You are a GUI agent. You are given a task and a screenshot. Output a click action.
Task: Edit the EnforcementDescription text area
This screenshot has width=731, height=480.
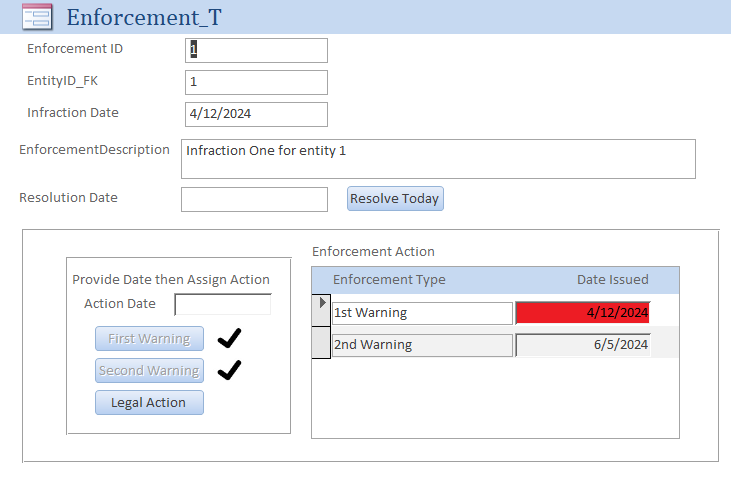(x=438, y=158)
